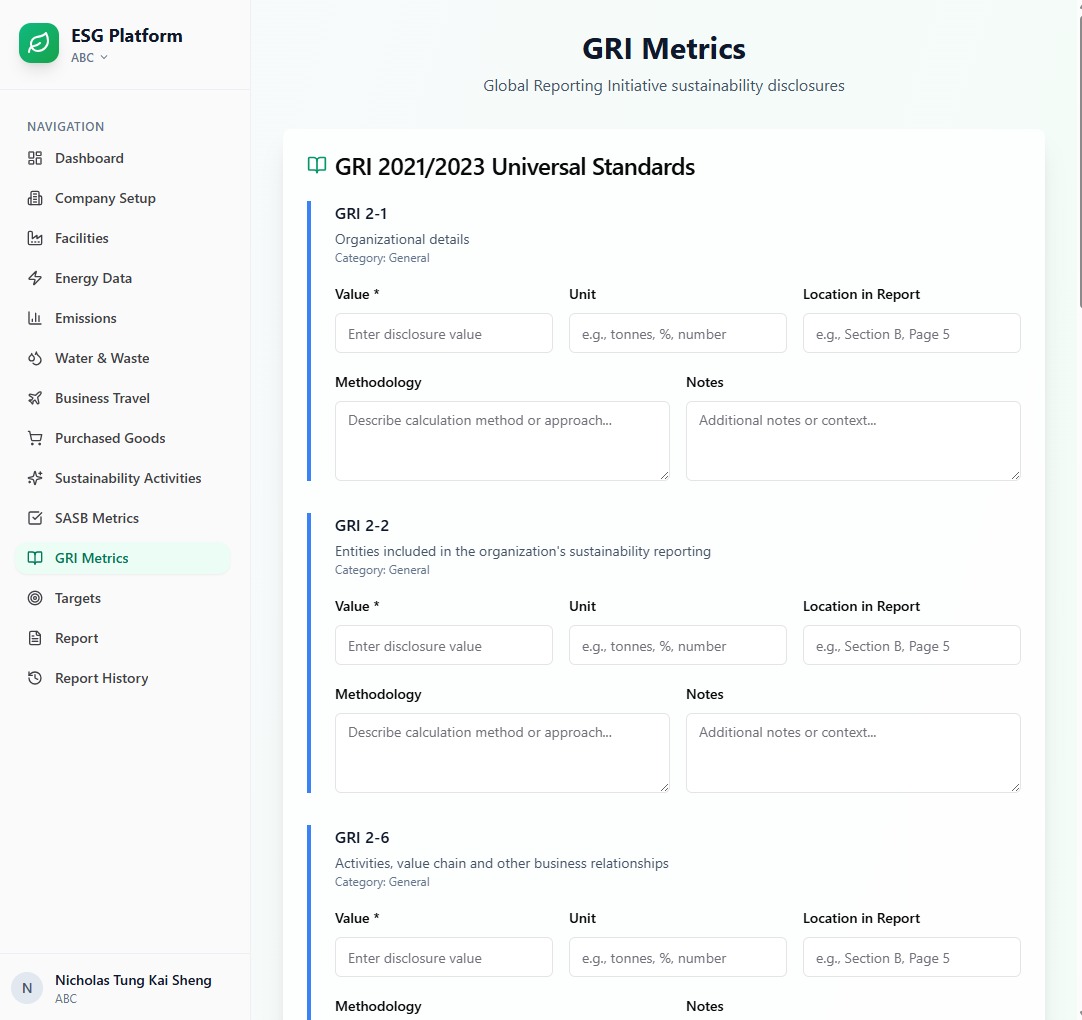Click the Business Travel airplane icon
The image size is (1082, 1020).
(35, 398)
